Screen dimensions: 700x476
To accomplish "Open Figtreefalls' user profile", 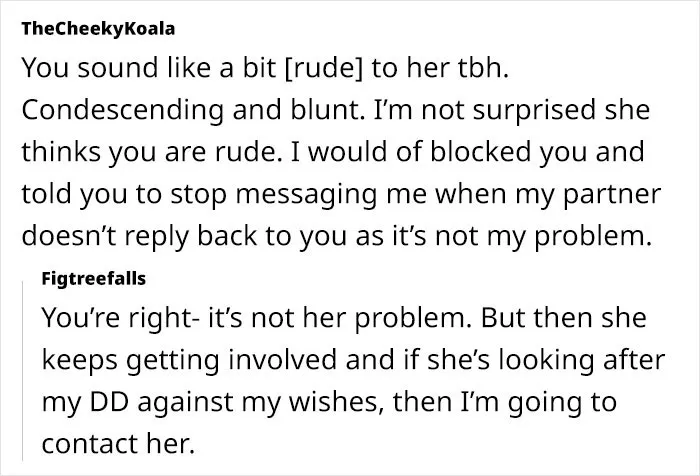I will 94,279.
